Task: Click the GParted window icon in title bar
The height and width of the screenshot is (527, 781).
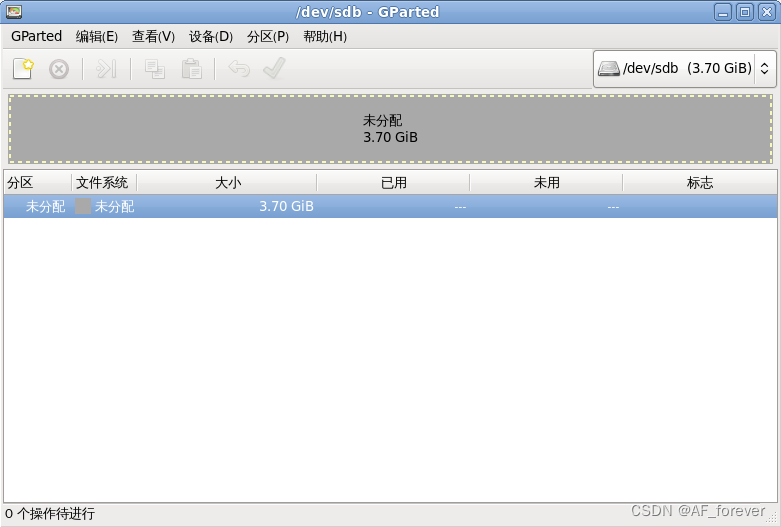Action: point(14,11)
